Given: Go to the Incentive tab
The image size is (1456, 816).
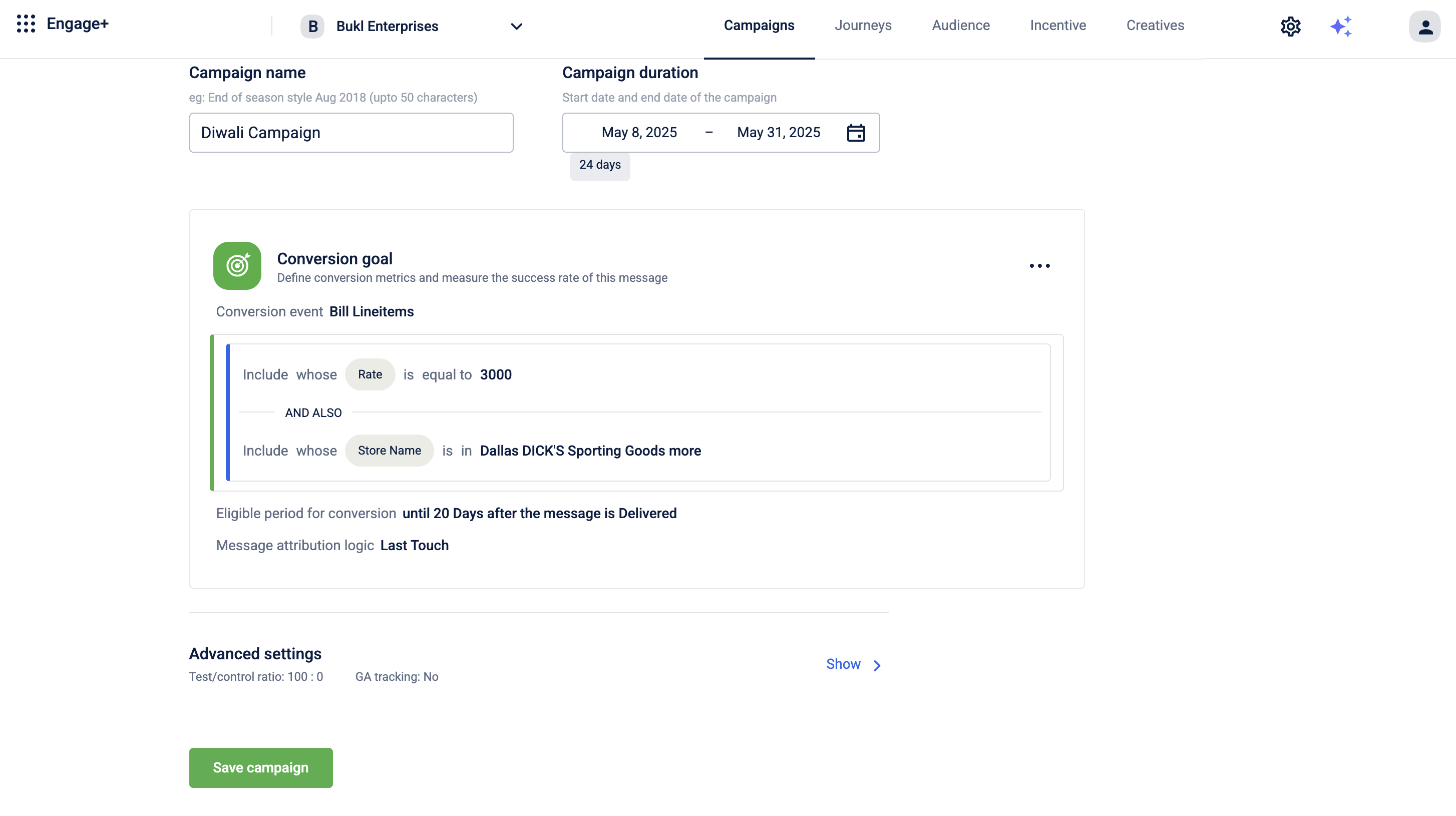Looking at the screenshot, I should pos(1057,26).
